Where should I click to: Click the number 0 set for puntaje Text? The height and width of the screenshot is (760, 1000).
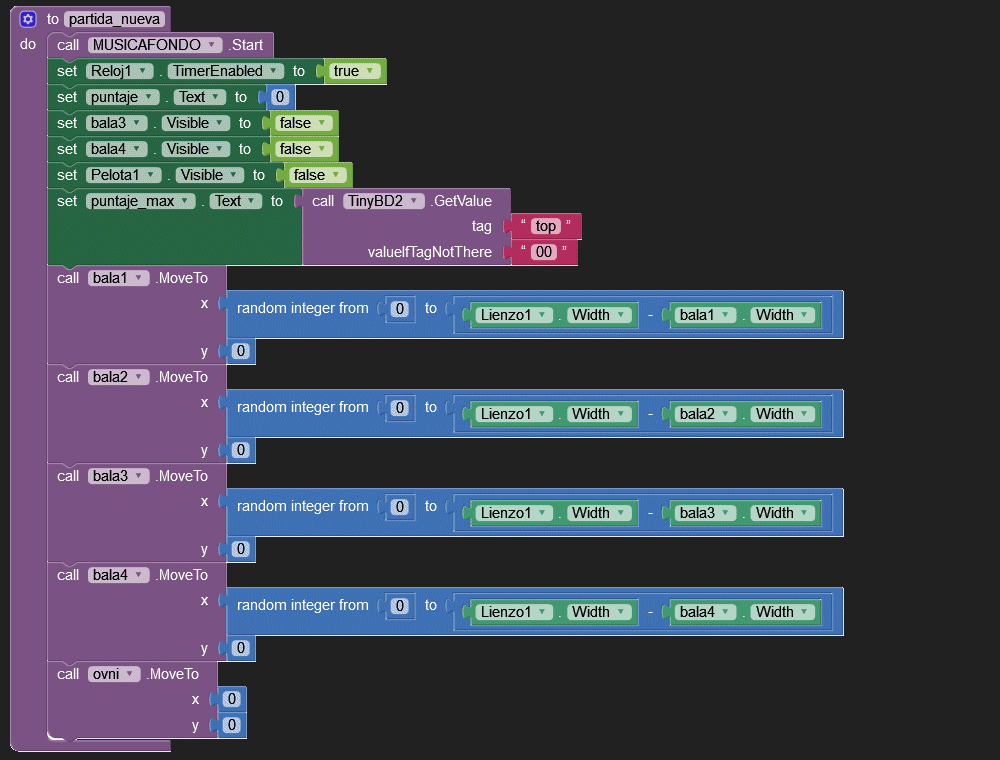tap(280, 97)
